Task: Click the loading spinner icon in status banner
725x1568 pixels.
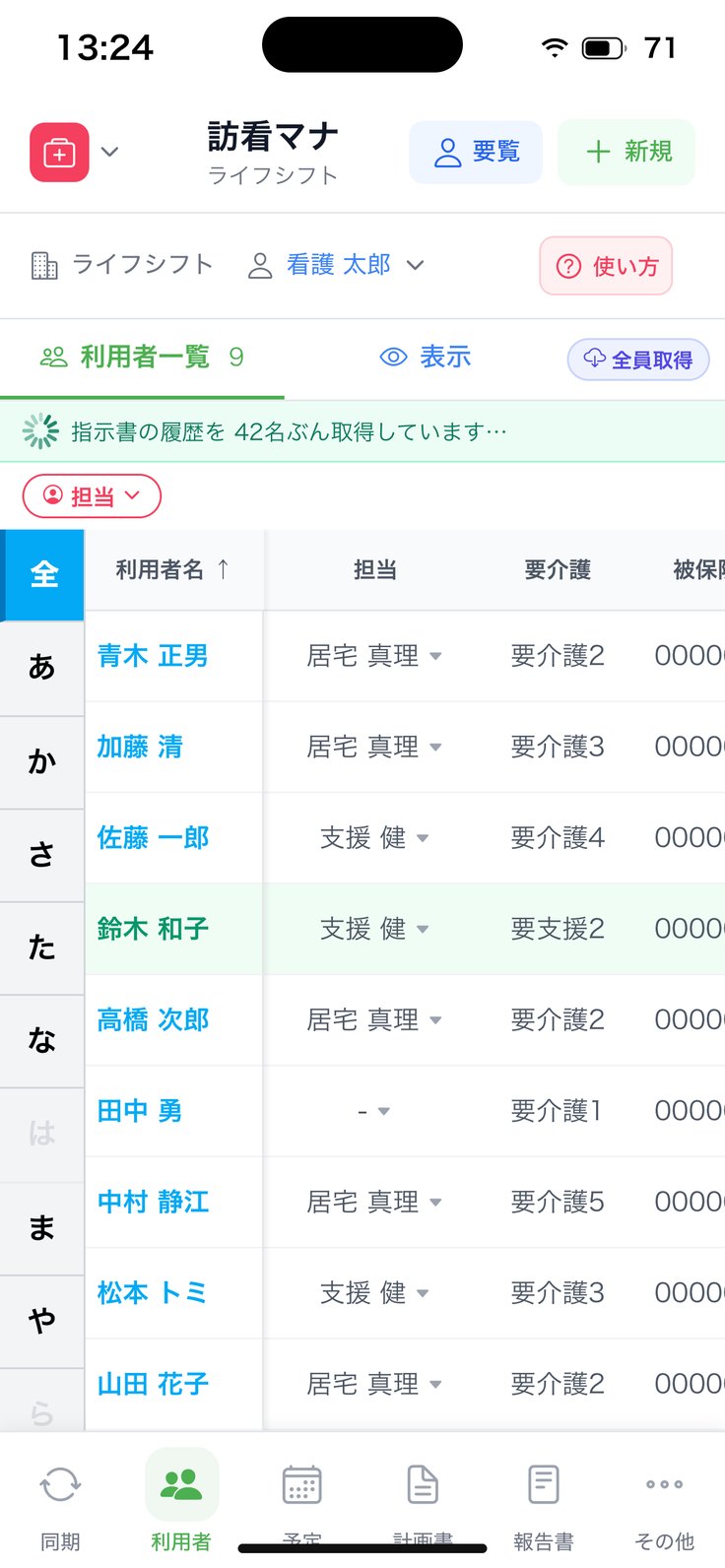Action: click(x=40, y=431)
